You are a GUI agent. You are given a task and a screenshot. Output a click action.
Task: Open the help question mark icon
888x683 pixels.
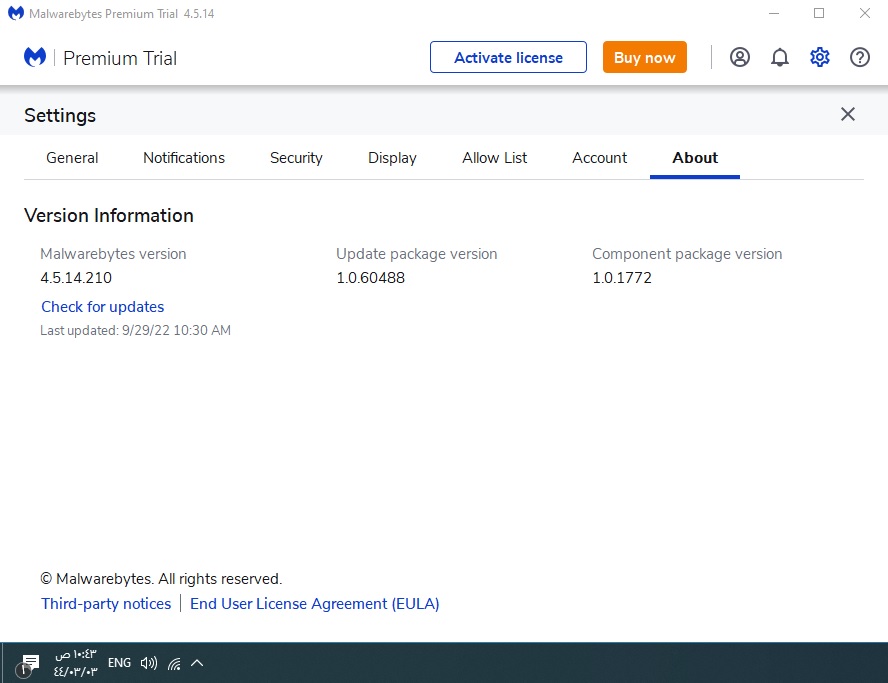(860, 57)
